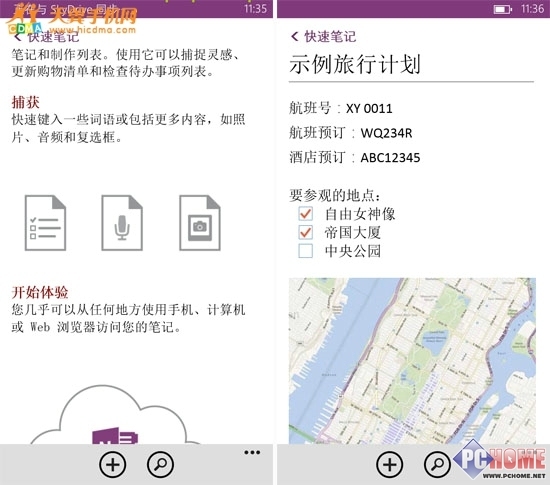
Task: Uncheck the 自由女神像 checkbox
Action: [x=306, y=213]
